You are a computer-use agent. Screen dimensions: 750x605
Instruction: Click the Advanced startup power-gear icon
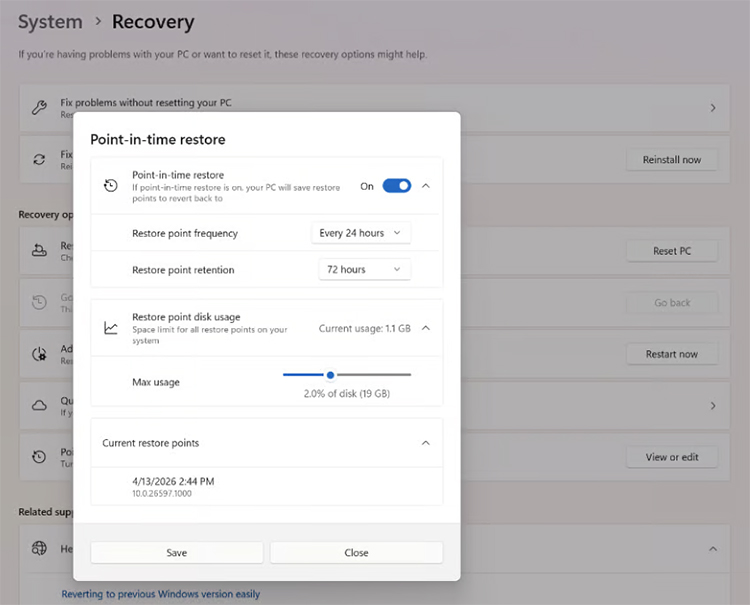[39, 354]
